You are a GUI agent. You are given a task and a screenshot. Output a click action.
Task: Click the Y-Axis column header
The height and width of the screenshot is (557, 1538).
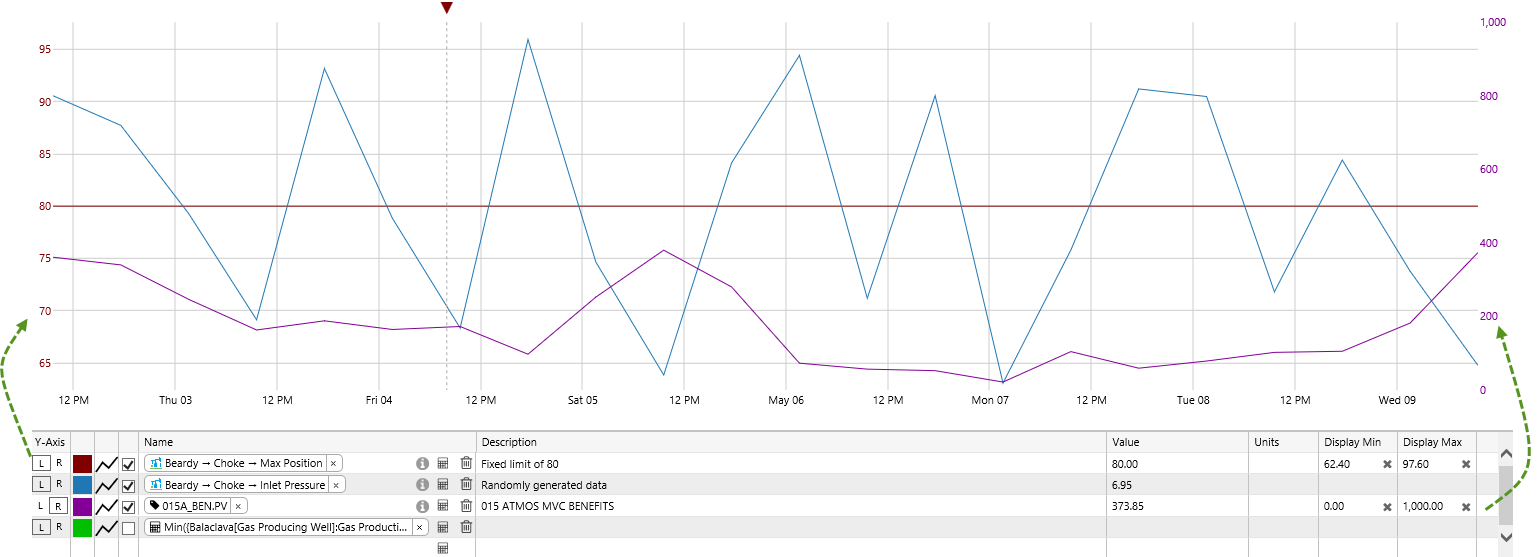pos(49,442)
